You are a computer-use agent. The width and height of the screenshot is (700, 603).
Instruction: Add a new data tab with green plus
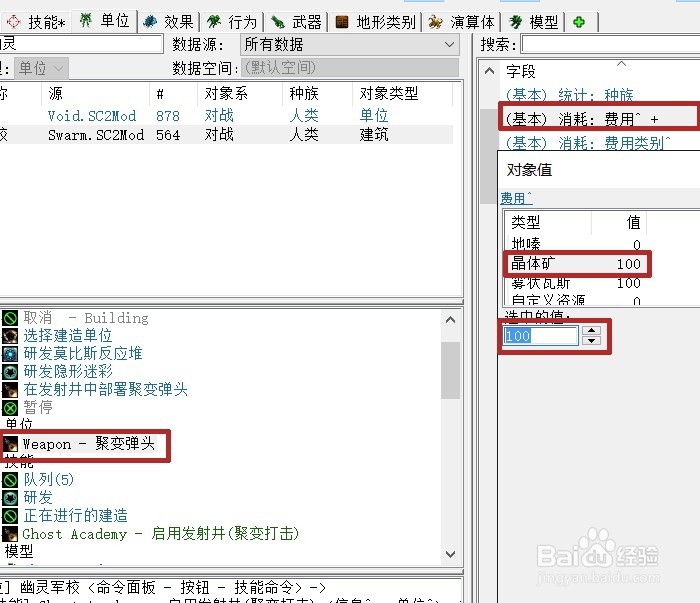point(579,21)
